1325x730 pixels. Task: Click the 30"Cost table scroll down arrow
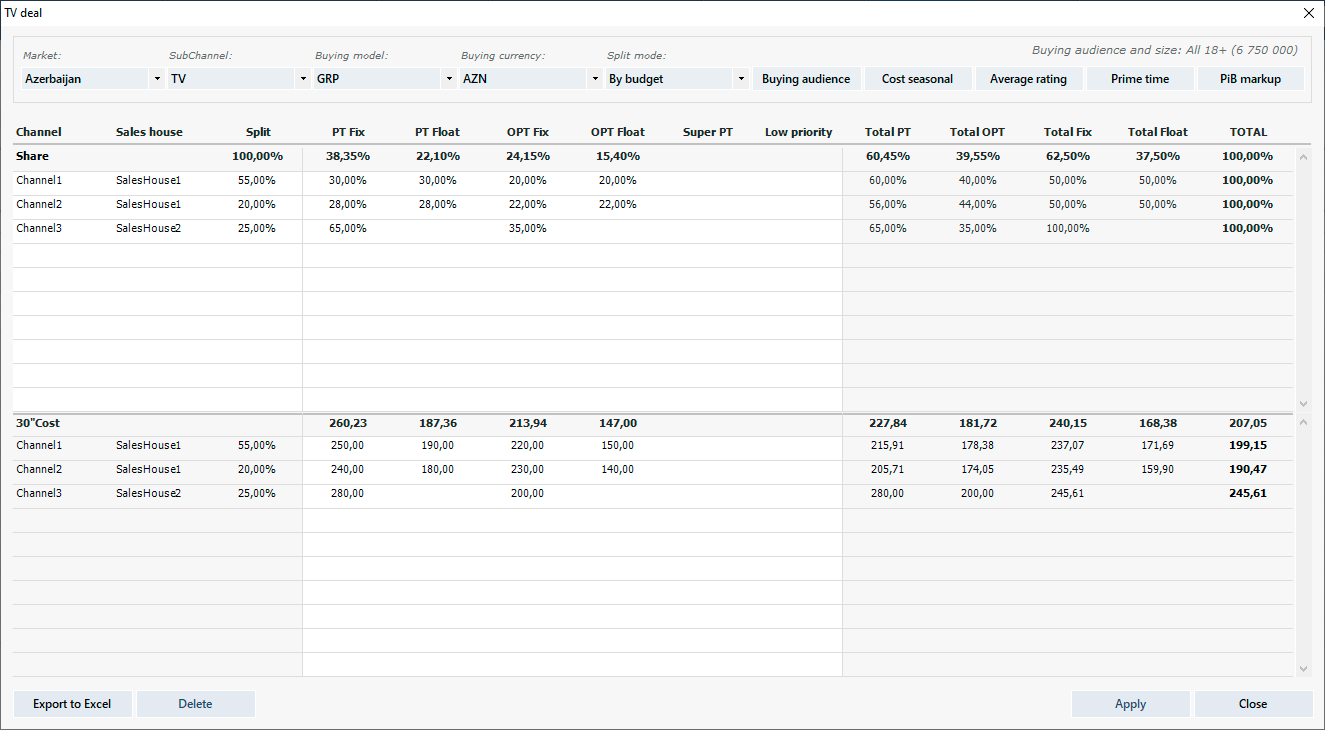click(x=1302, y=668)
